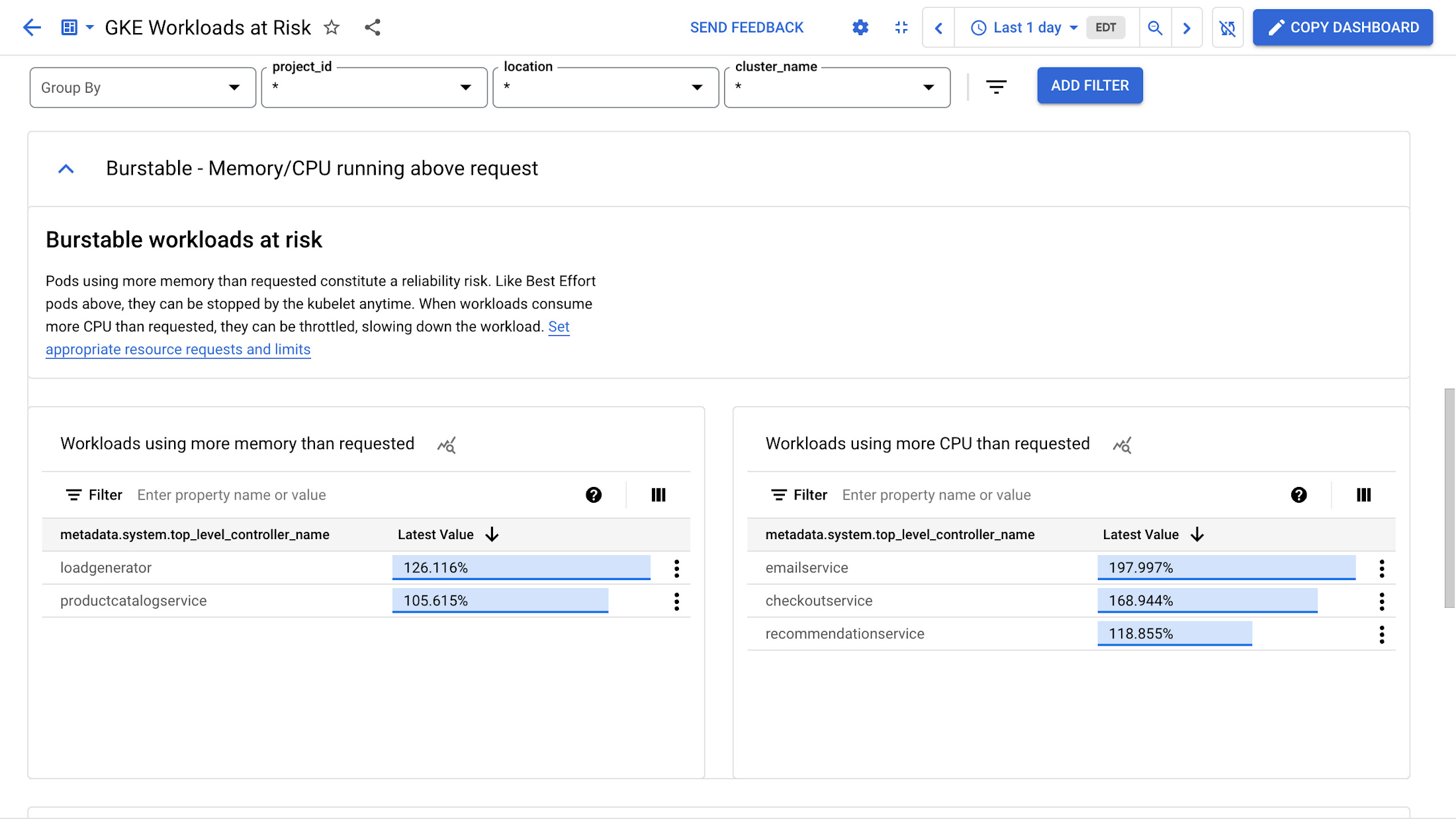Explore memory widget data icon
The width and height of the screenshot is (1456, 819).
click(x=447, y=445)
